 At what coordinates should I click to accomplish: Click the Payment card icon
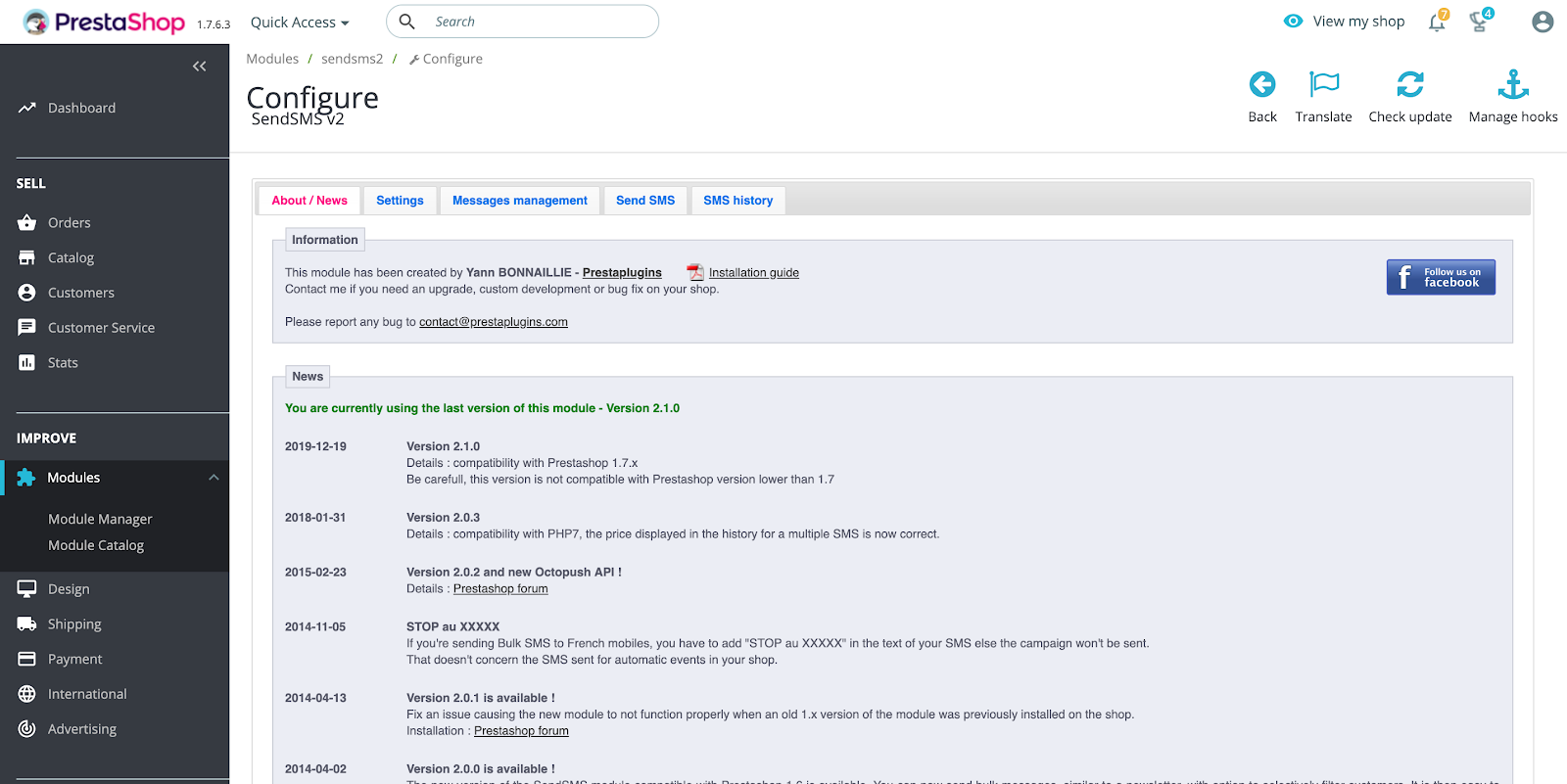pos(26,660)
